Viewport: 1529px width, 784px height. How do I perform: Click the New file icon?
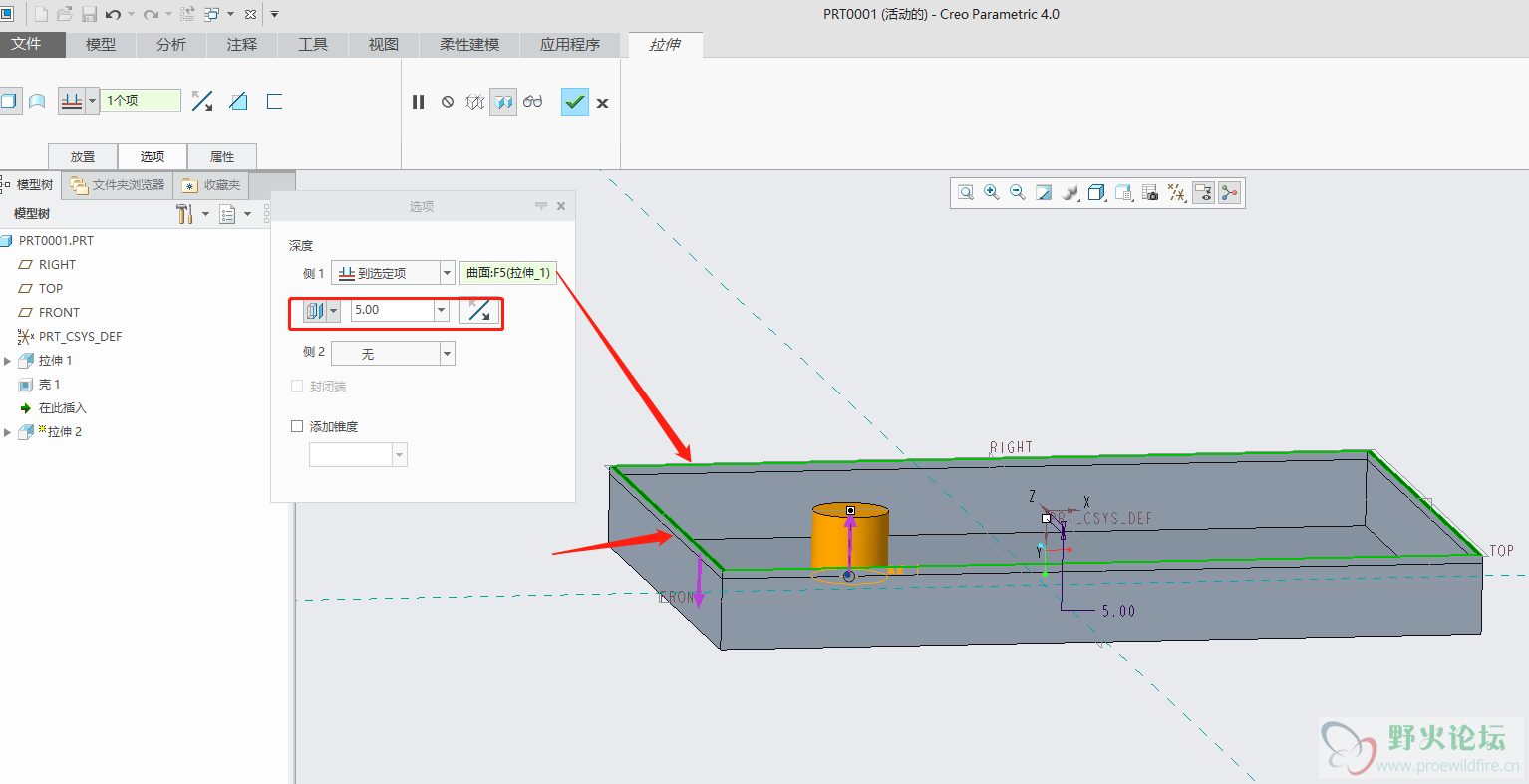[x=41, y=14]
